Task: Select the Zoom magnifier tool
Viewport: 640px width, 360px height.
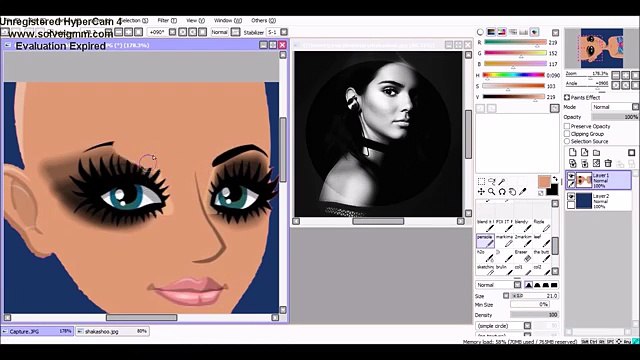Action: coord(492,191)
